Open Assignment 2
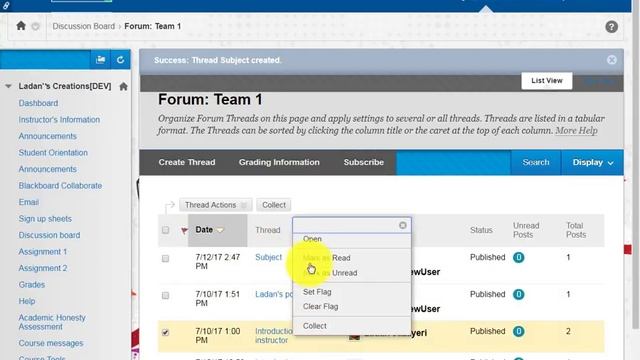The image size is (640, 360). pos(42,268)
